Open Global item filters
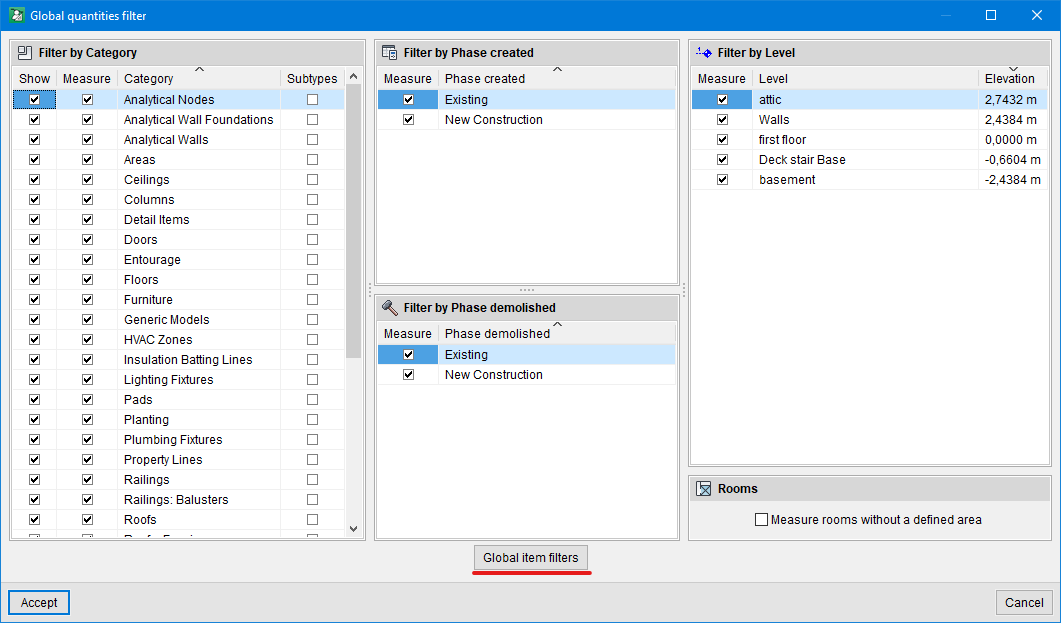Image resolution: width=1061 pixels, height=623 pixels. pos(531,558)
